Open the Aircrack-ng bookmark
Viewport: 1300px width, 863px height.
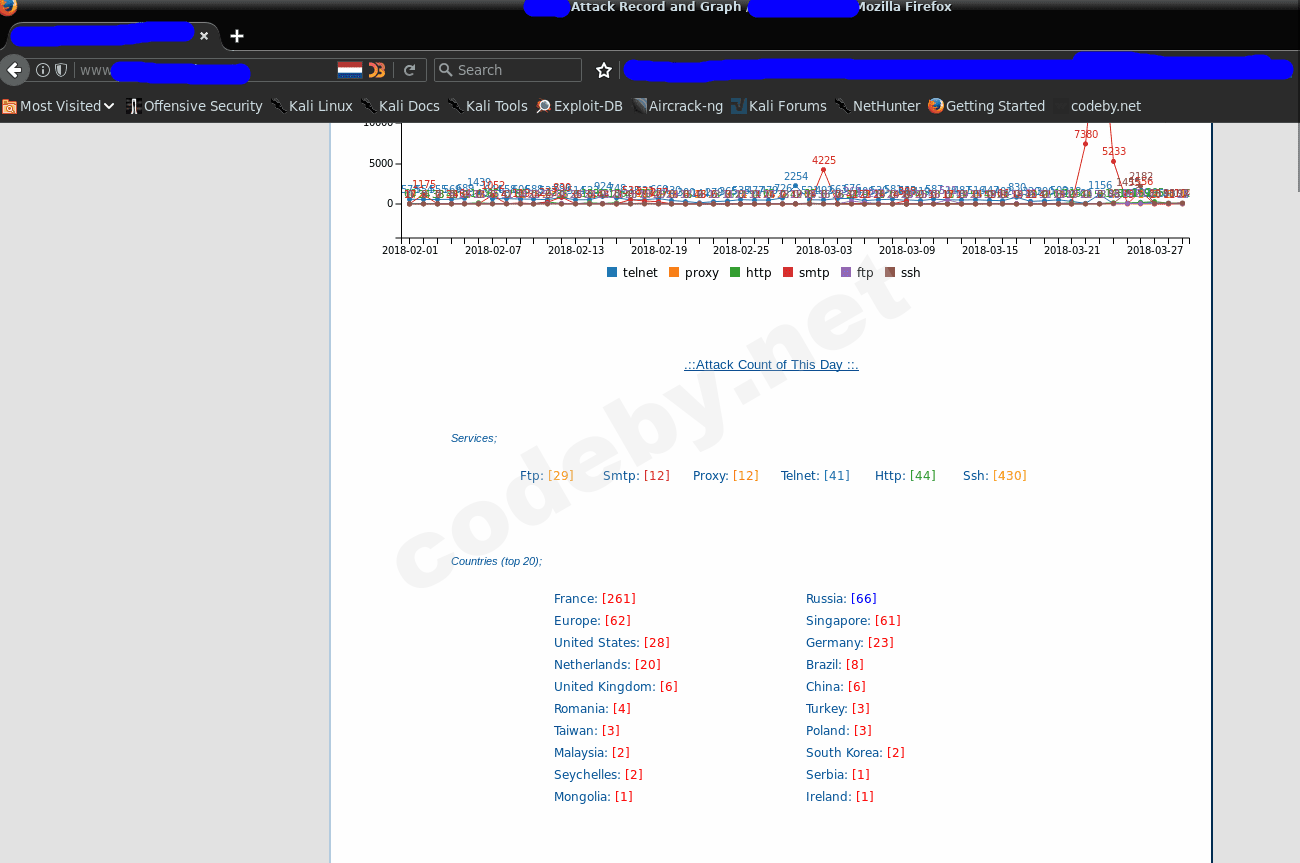click(678, 106)
